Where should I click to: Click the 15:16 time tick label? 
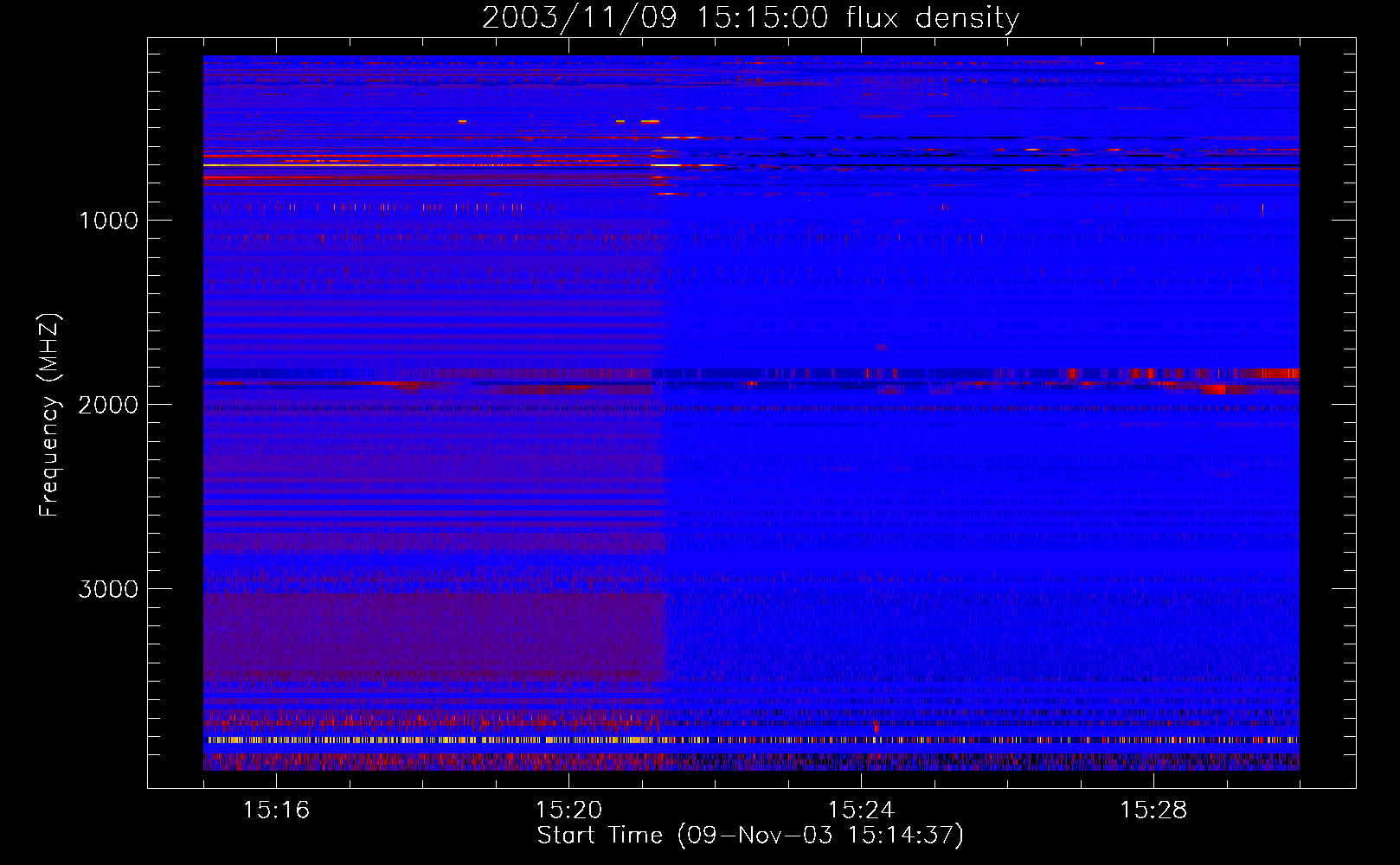click(x=276, y=810)
